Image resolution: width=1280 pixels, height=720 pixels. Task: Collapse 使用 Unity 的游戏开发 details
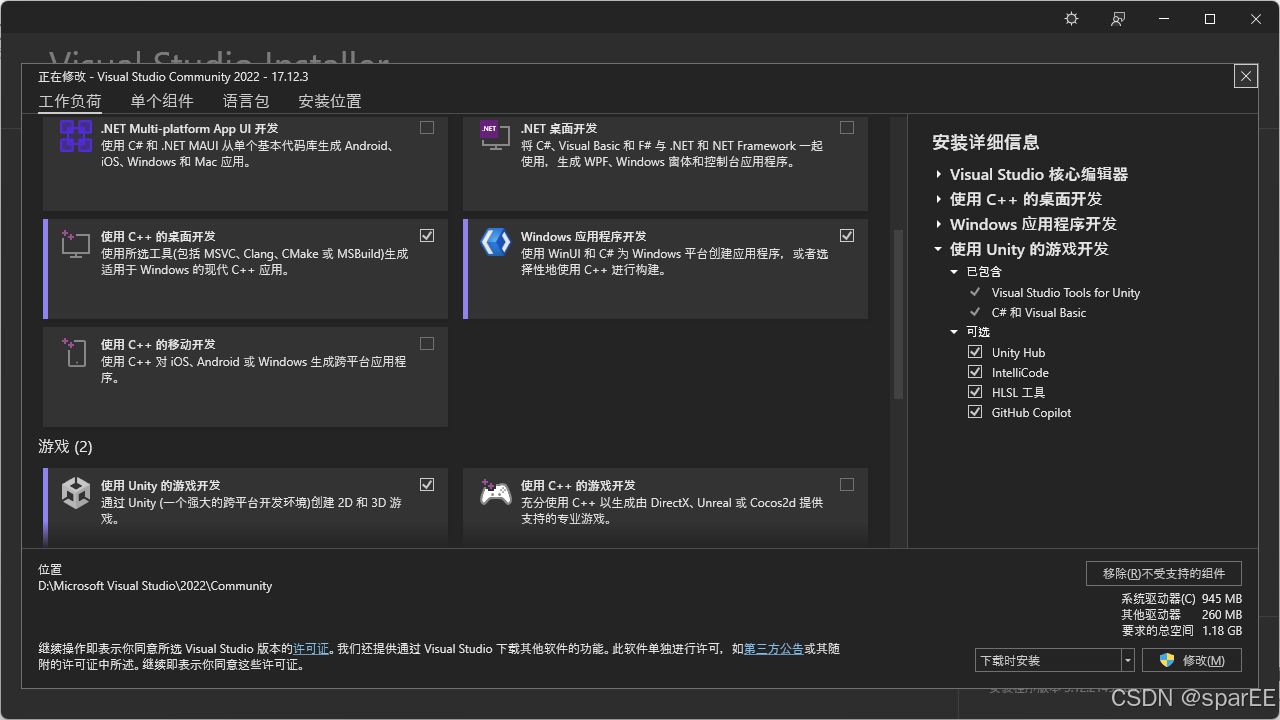point(939,249)
